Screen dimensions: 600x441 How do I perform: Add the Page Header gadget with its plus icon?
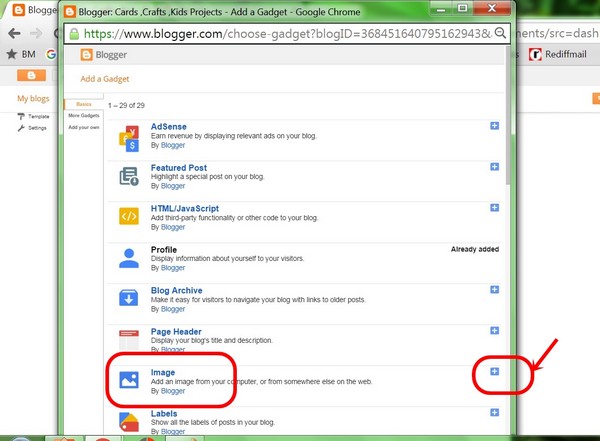[x=494, y=330]
